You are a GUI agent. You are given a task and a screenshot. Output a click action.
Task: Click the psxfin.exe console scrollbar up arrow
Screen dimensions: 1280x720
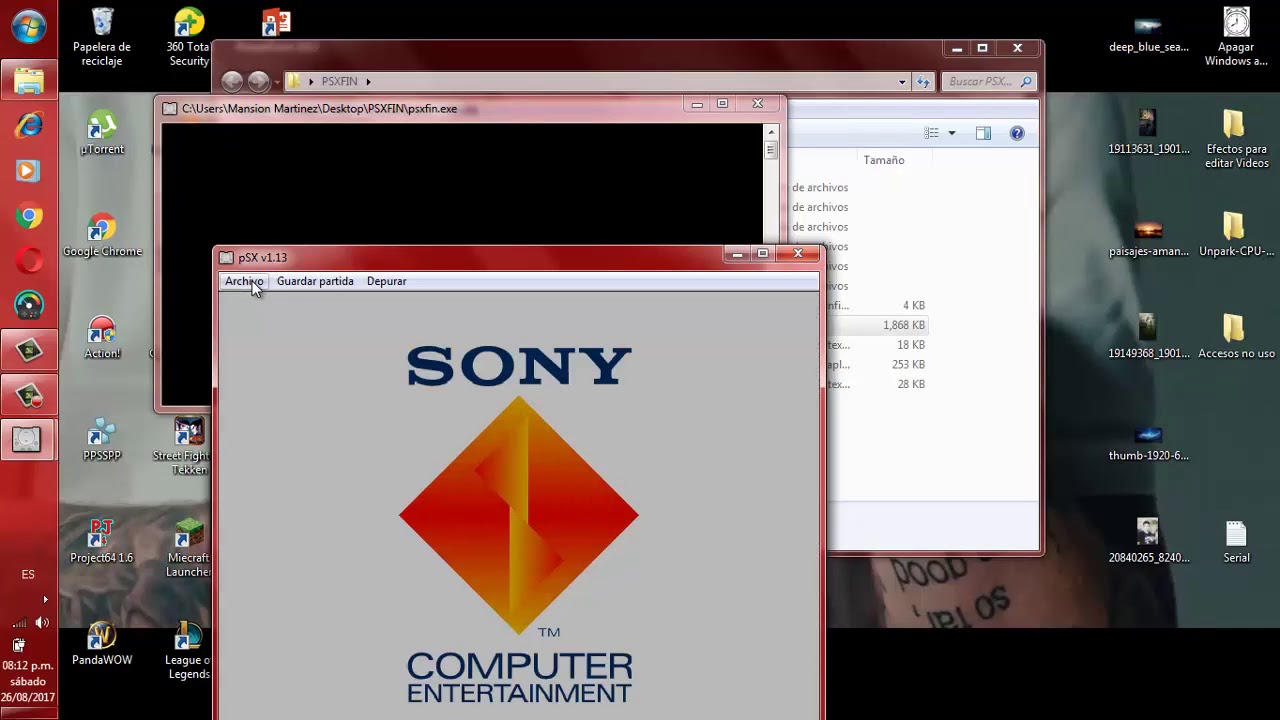pyautogui.click(x=771, y=132)
